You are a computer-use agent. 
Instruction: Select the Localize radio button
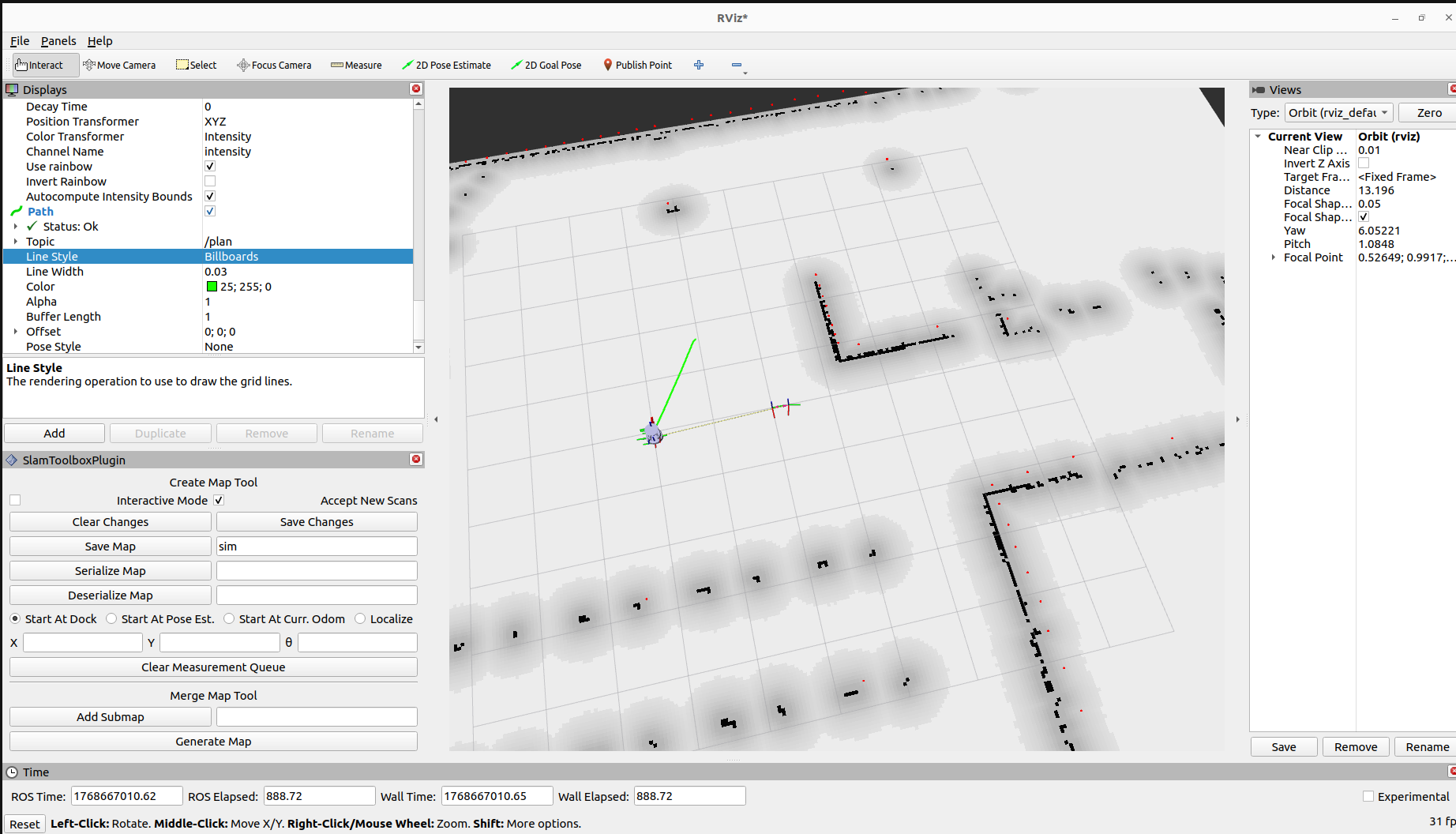pos(360,618)
